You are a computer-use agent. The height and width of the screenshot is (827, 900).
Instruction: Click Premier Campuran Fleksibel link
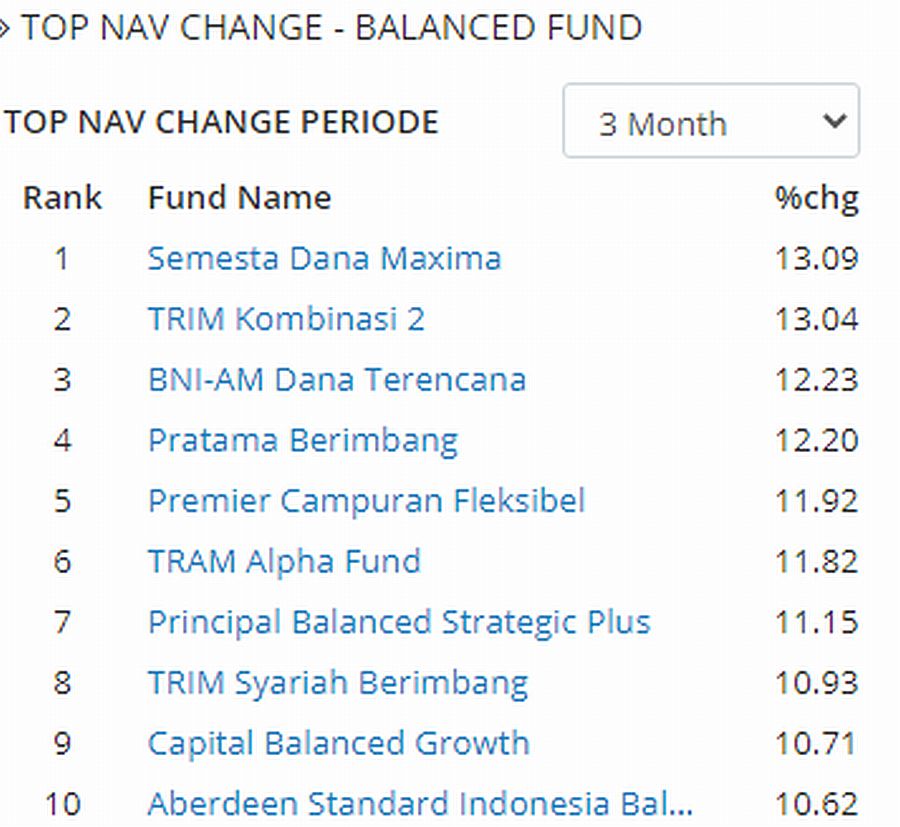pyautogui.click(x=366, y=501)
